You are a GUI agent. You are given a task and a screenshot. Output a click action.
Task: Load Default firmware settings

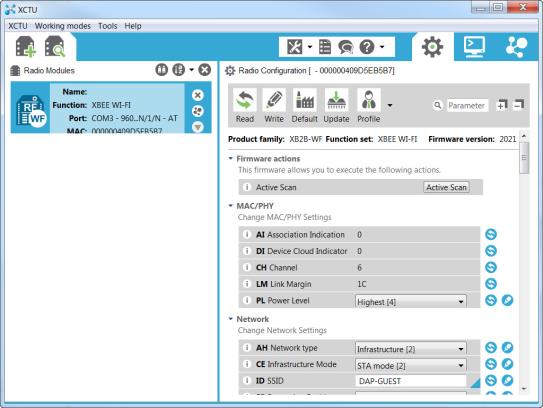[x=304, y=106]
